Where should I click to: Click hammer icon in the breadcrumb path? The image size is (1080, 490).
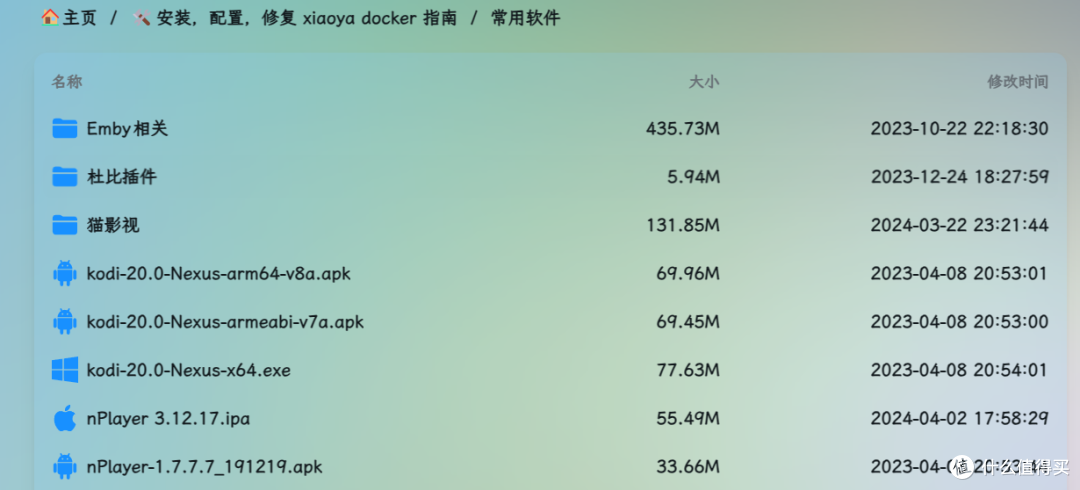142,18
